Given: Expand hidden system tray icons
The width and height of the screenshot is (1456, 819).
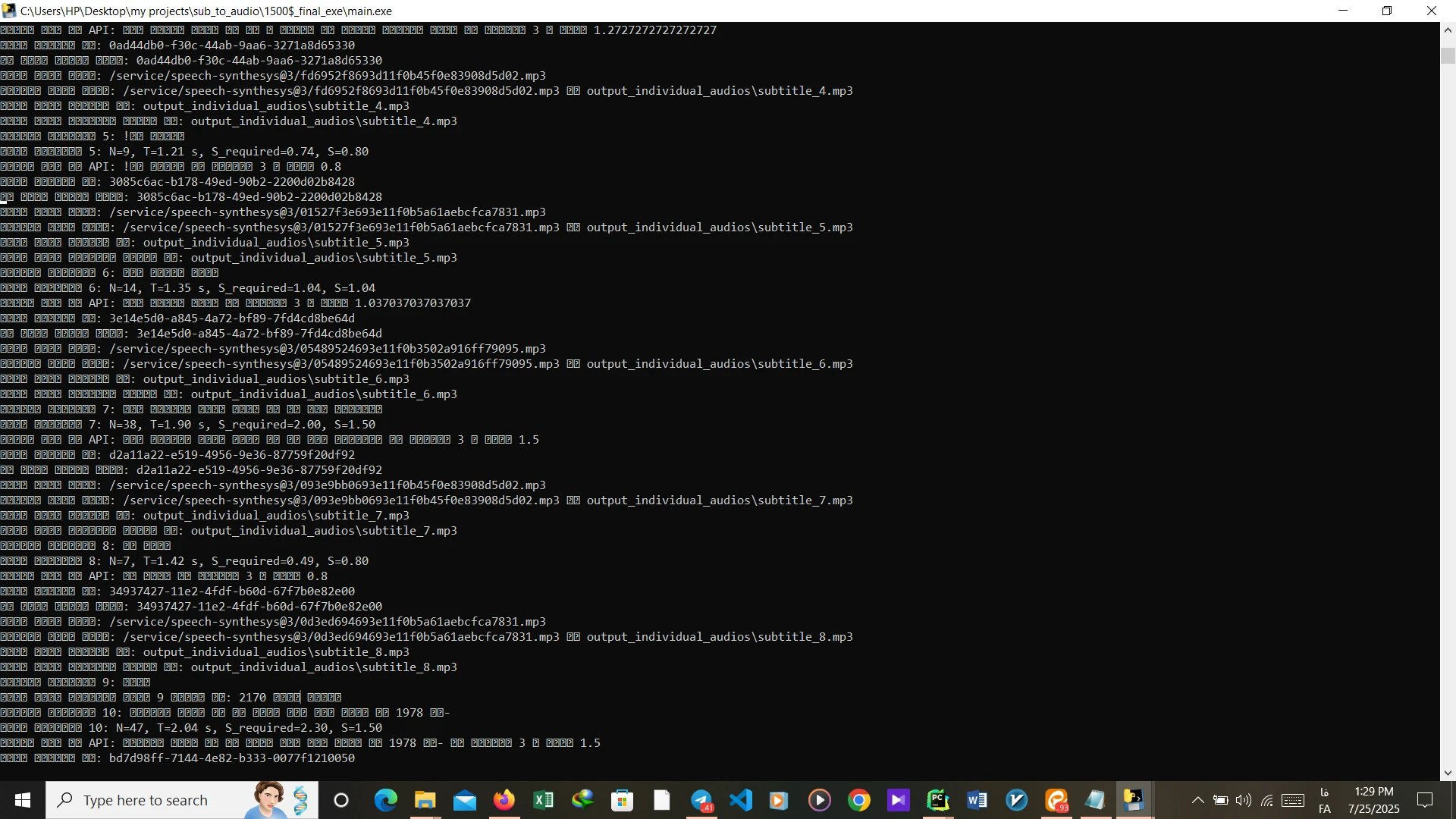Looking at the screenshot, I should 1197,800.
